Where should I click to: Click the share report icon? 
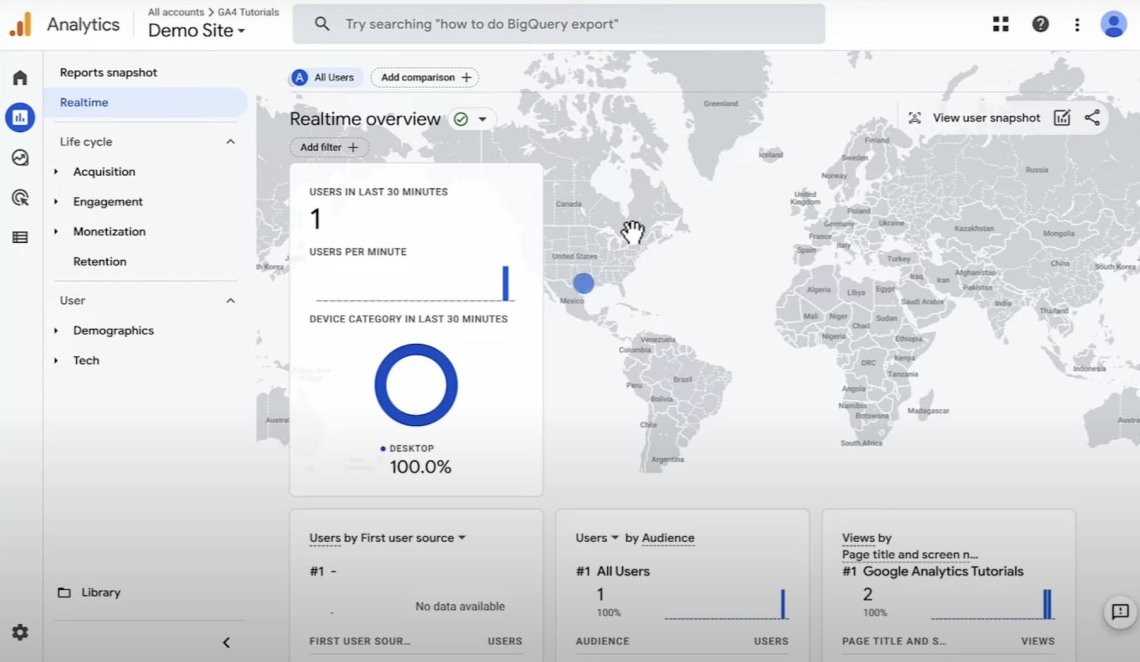pos(1092,118)
